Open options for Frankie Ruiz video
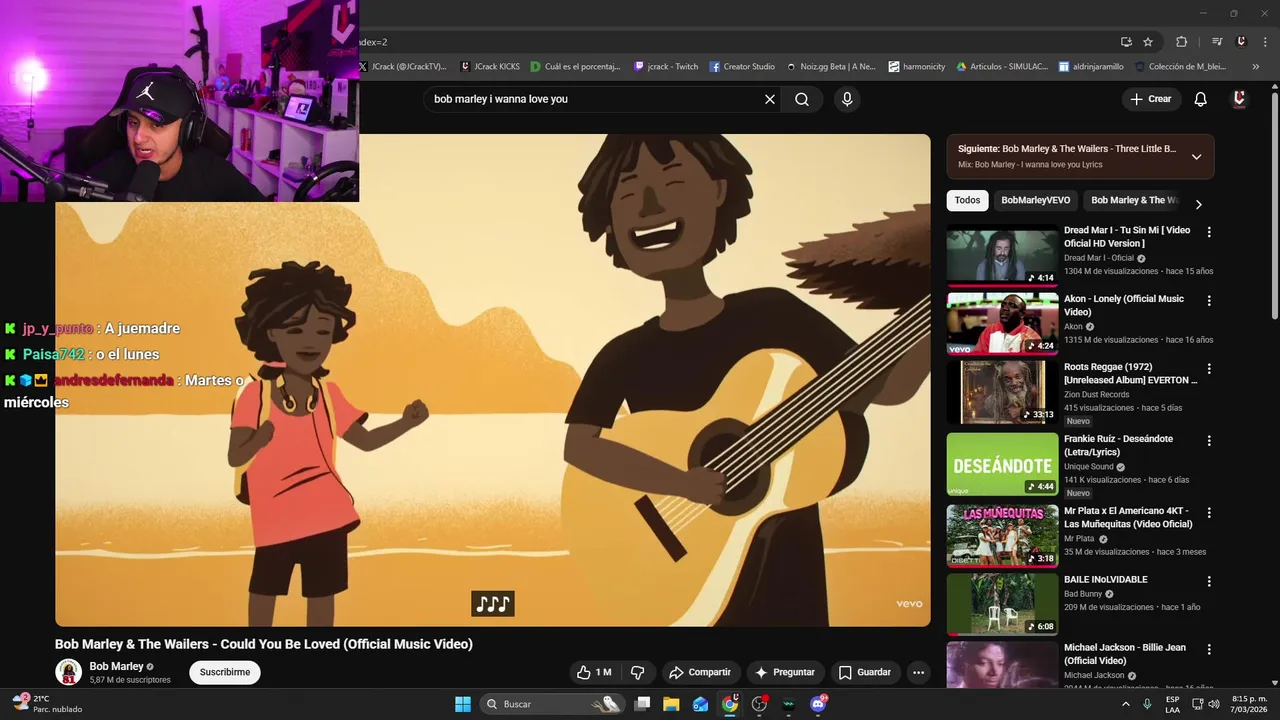1280x720 pixels. 1209,440
